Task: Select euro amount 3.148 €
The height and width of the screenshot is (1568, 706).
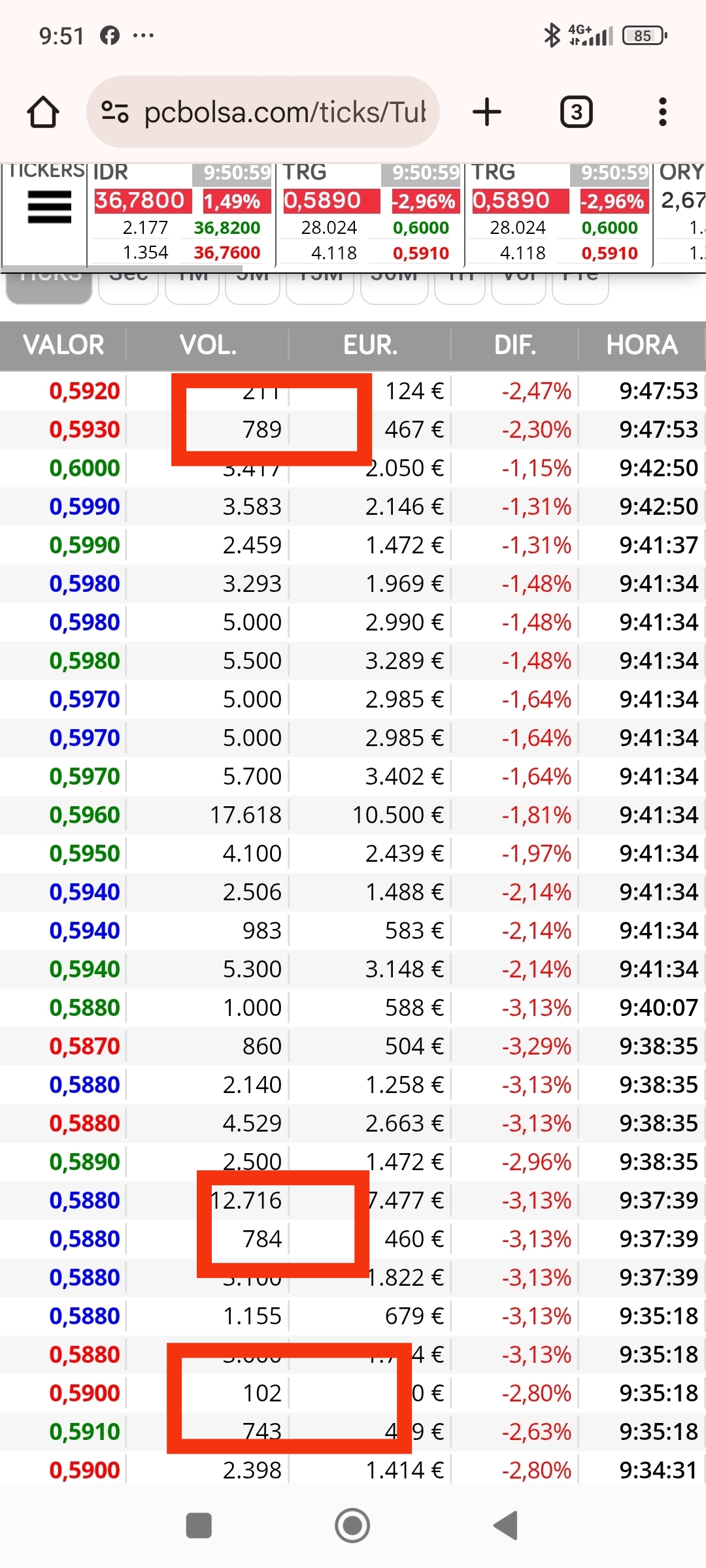Action: pos(405,969)
